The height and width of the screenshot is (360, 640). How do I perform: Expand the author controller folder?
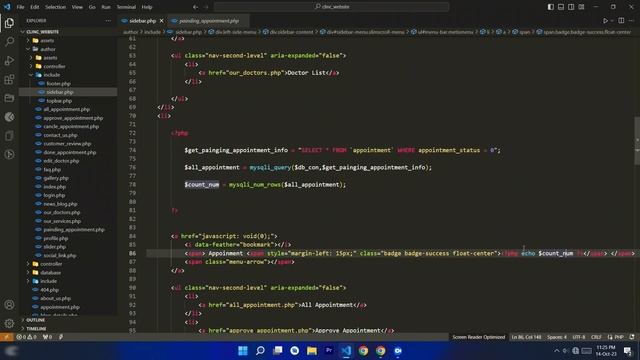pyautogui.click(x=54, y=66)
